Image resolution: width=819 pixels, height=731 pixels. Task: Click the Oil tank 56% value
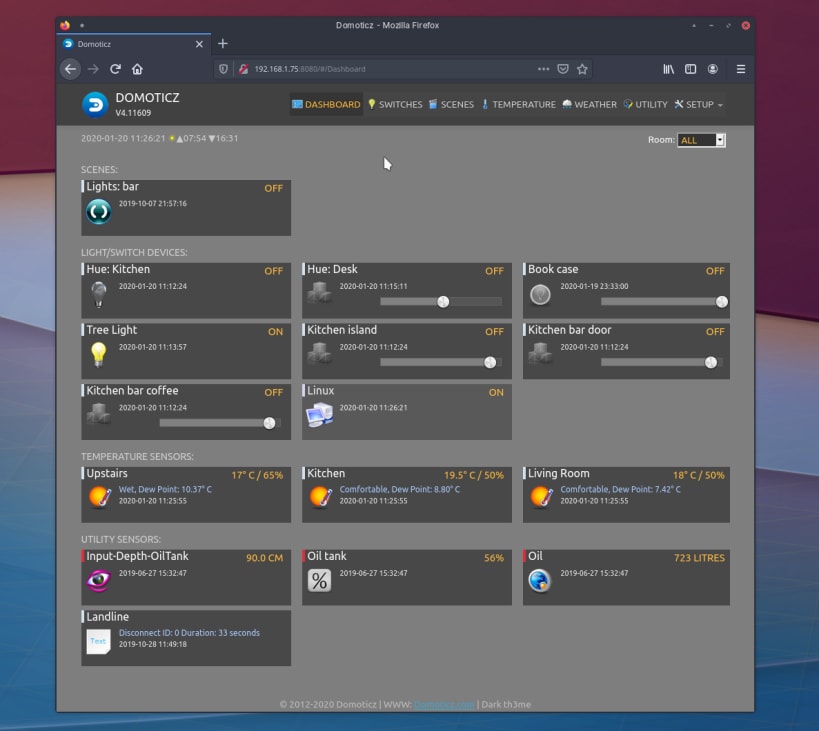click(494, 558)
